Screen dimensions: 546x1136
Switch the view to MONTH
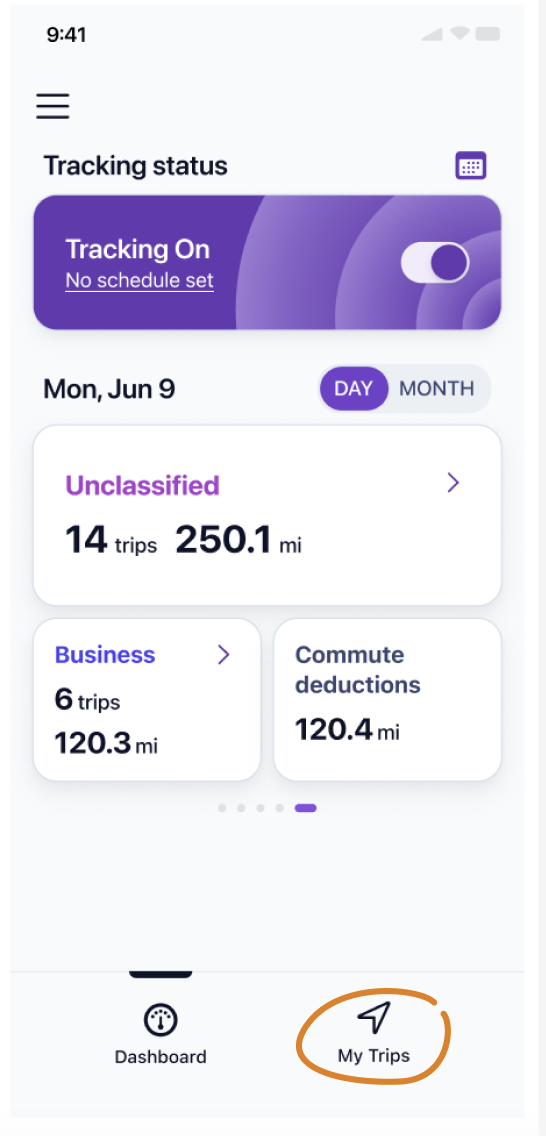click(437, 388)
